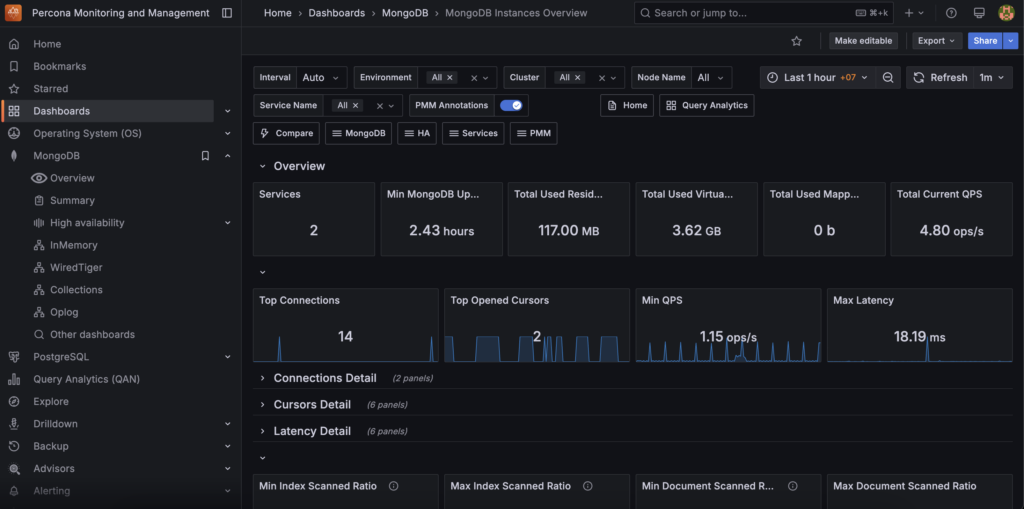The width and height of the screenshot is (1024, 509).
Task: Click the clipboard icon next to Summary
Action: coord(39,200)
